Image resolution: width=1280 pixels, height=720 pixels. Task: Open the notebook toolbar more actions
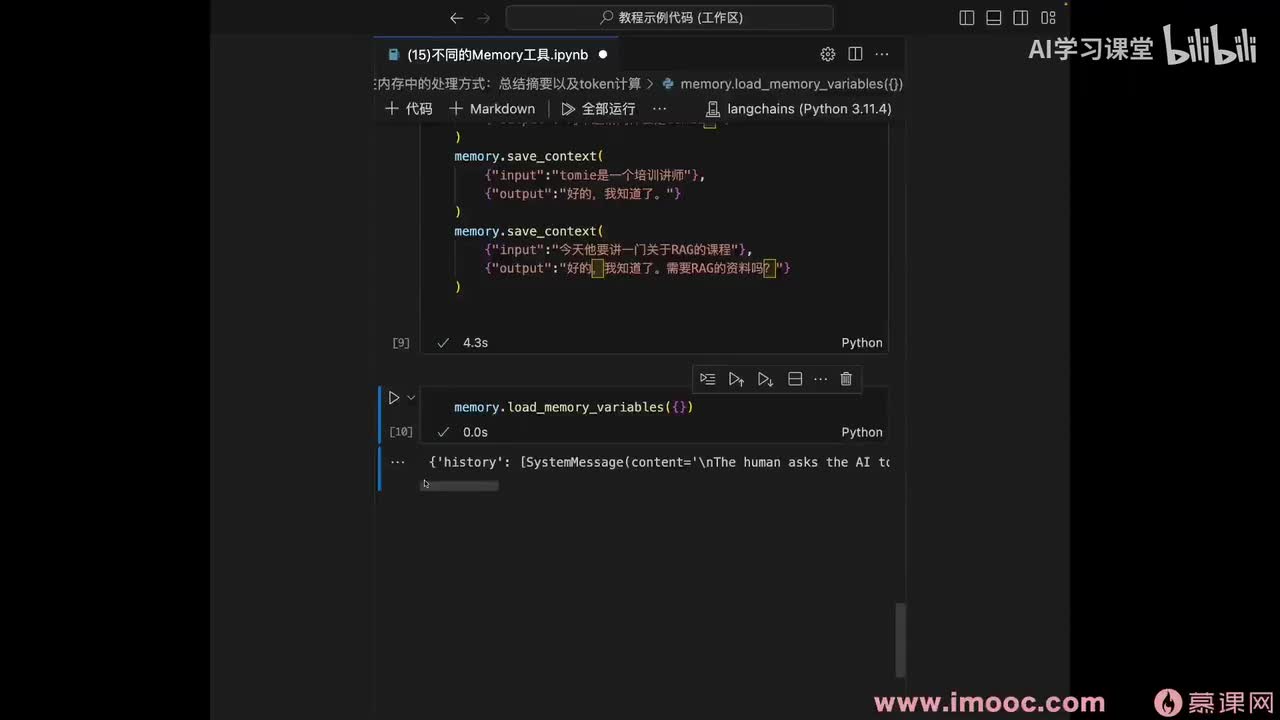[659, 108]
